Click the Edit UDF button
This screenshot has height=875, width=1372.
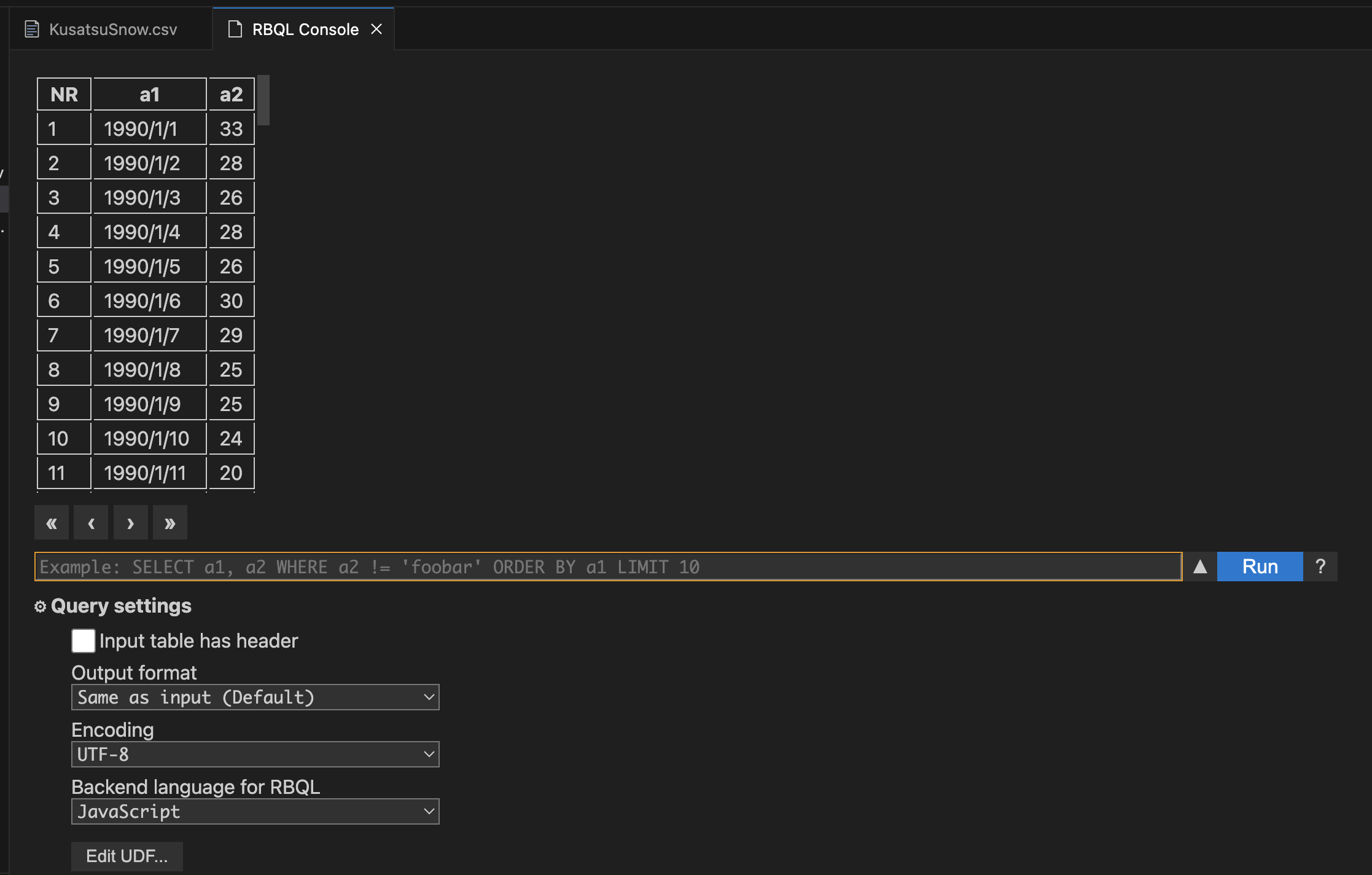click(x=127, y=857)
